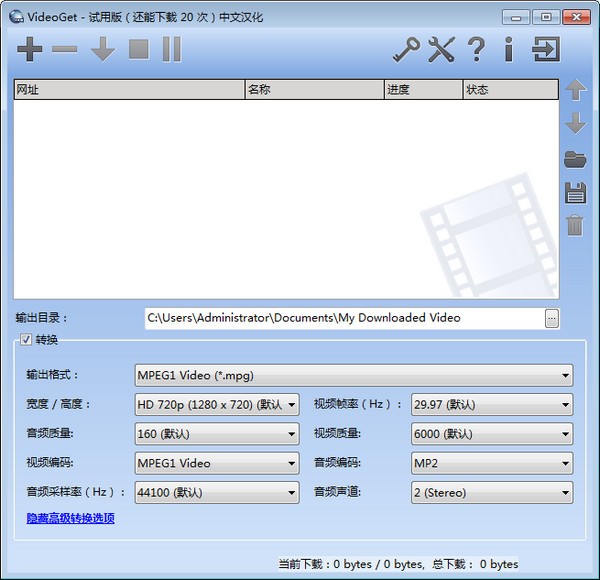Open the 视频帧率 29.97 dropdown
This screenshot has width=600, height=580.
492,404
